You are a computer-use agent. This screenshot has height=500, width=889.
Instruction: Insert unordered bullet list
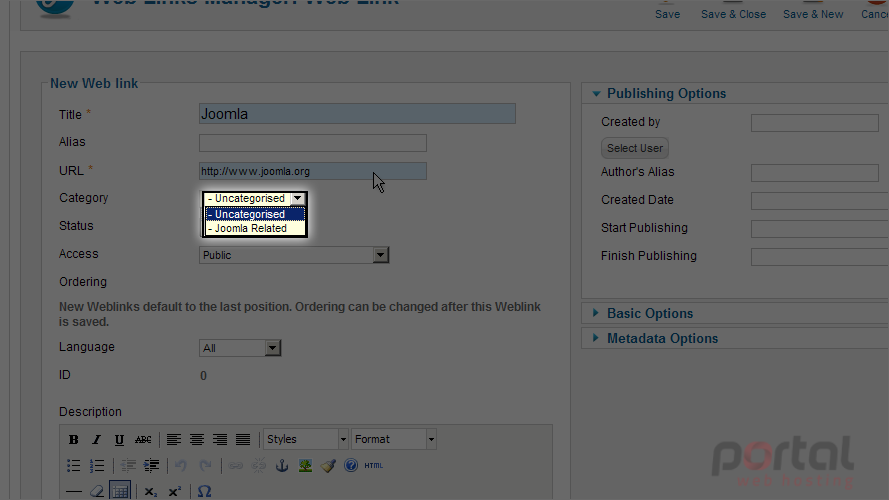click(x=73, y=465)
